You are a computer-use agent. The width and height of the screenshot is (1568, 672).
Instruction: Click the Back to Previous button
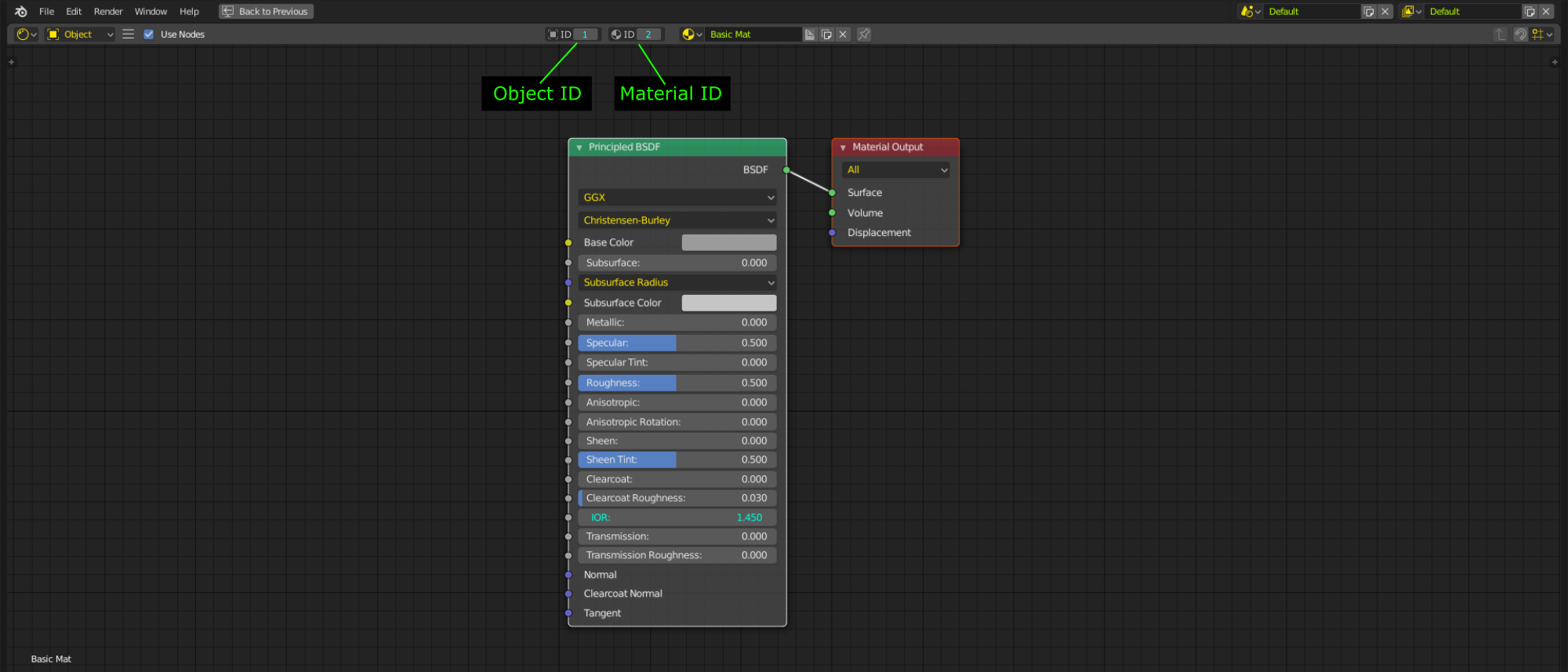pyautogui.click(x=266, y=12)
